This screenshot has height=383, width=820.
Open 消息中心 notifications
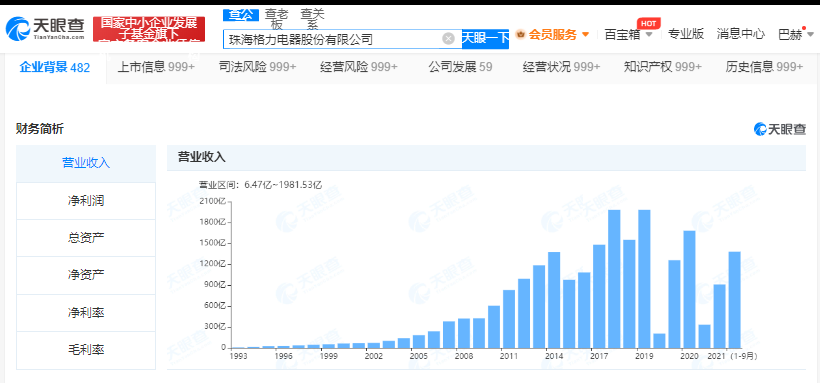tap(741, 35)
